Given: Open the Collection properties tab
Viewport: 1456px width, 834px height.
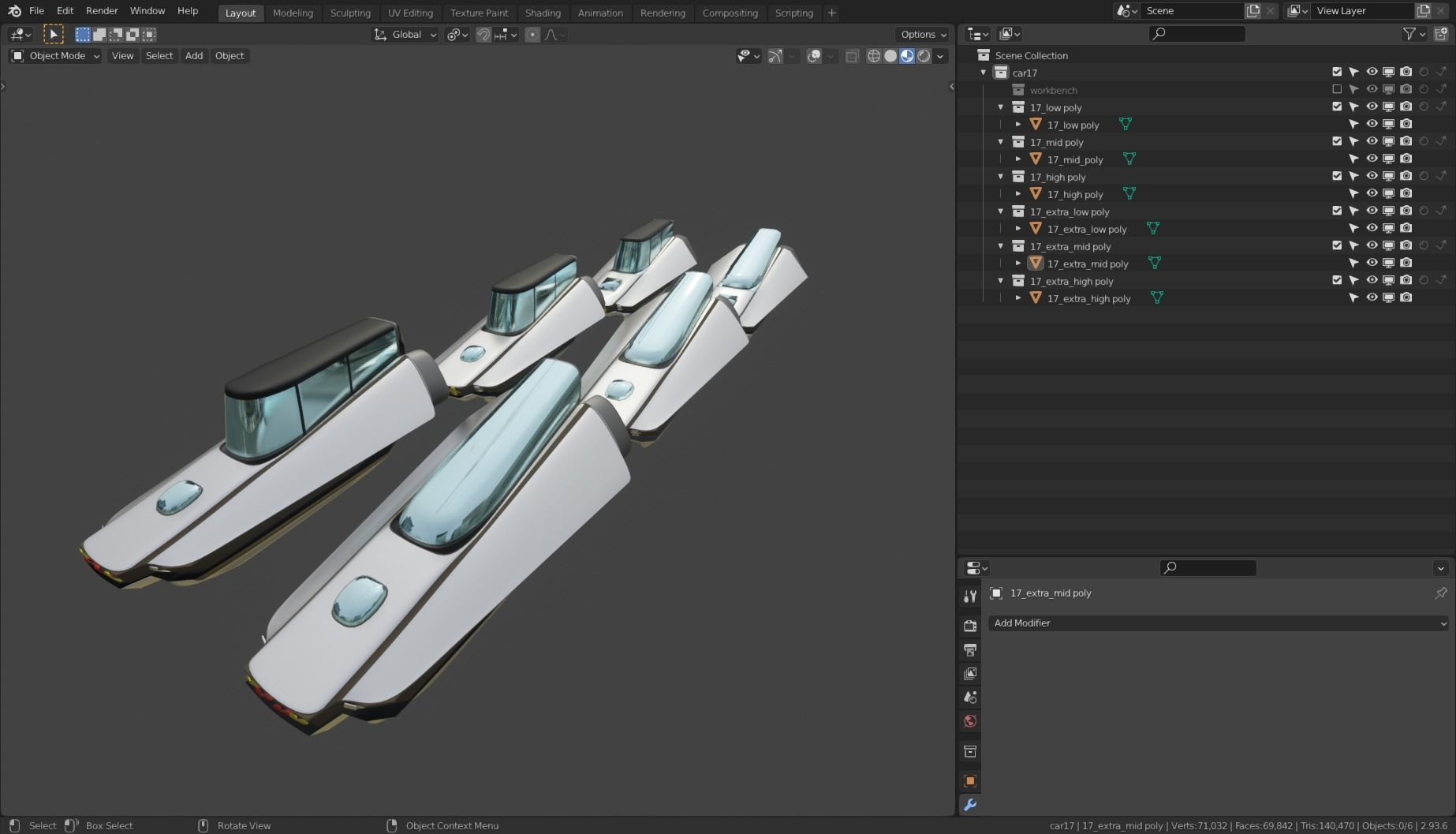Looking at the screenshot, I should [x=970, y=751].
